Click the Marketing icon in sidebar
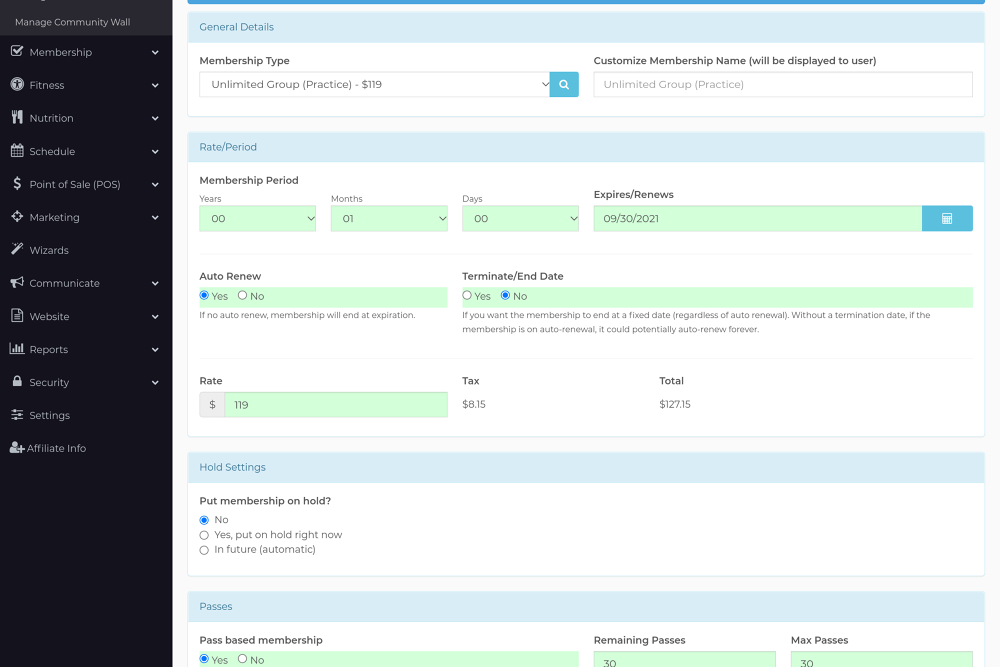Image resolution: width=1000 pixels, height=667 pixels. click(x=17, y=216)
